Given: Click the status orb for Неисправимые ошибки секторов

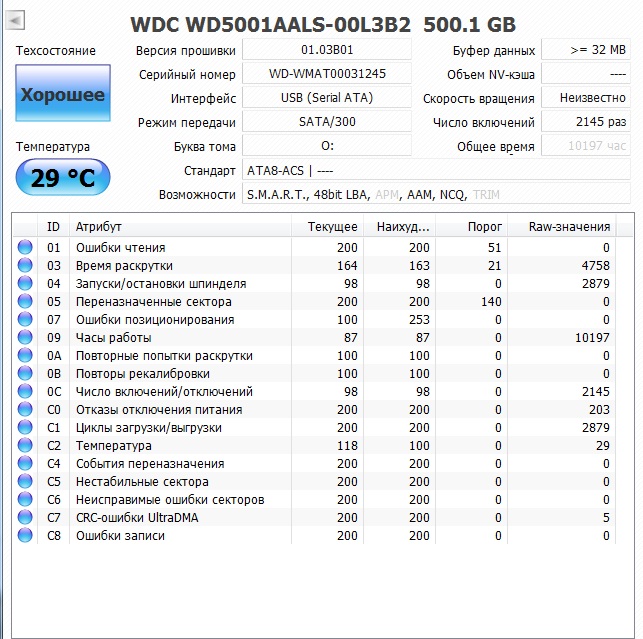Looking at the screenshot, I should pyautogui.click(x=25, y=500).
